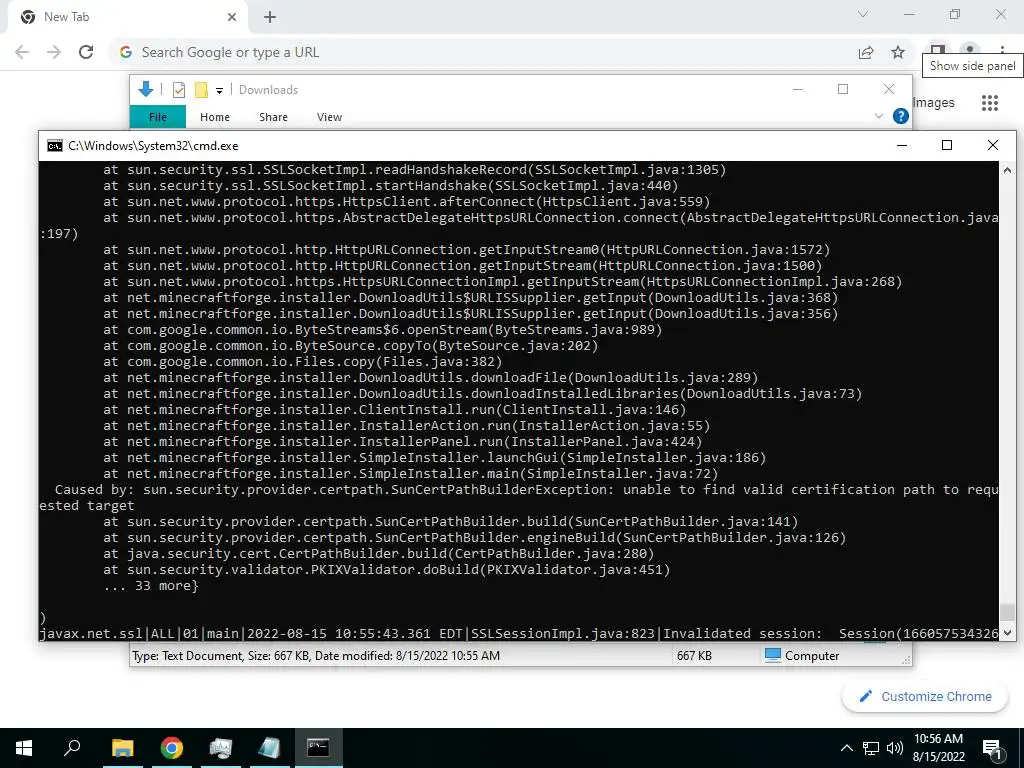Click the 'Invalidated session' log line
The height and width of the screenshot is (768, 1024).
519,633
